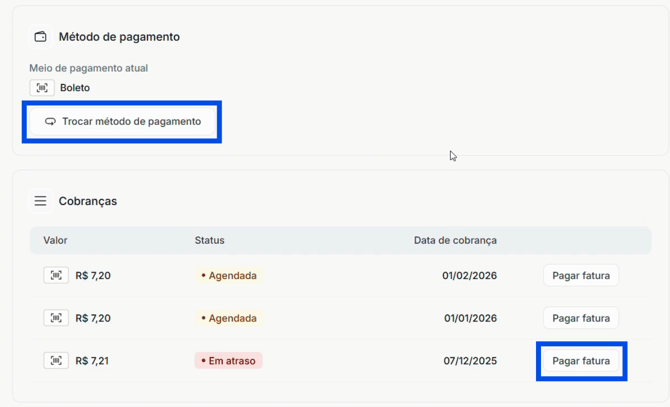This screenshot has width=670, height=407.
Task: Click the Data de cobrança column header
Action: (x=455, y=240)
